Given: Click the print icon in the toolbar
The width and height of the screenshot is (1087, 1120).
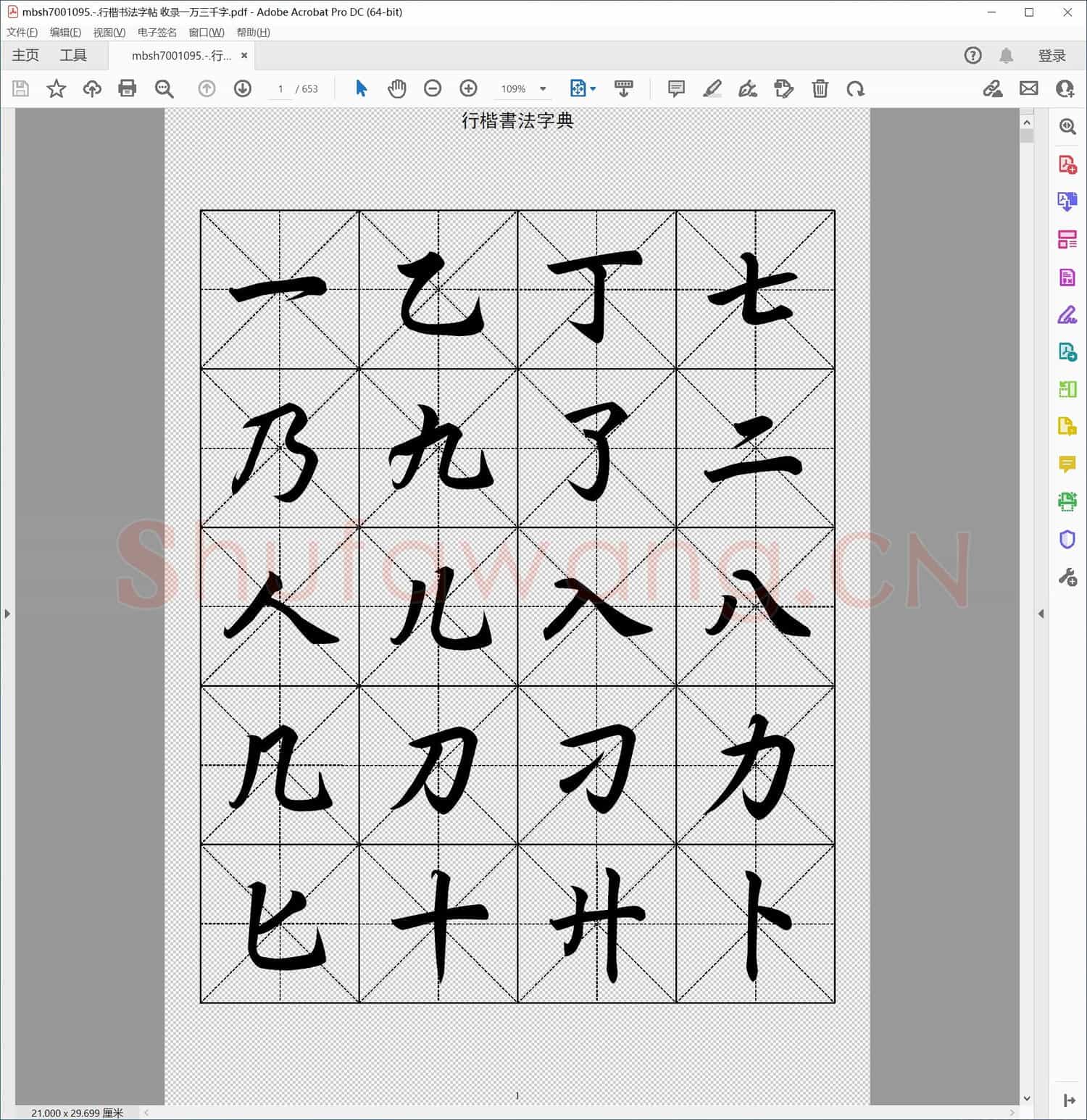Looking at the screenshot, I should point(128,88).
